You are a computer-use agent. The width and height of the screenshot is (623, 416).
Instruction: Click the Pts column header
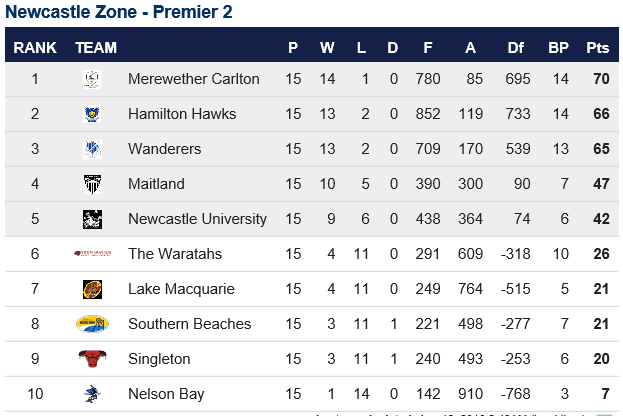[x=598, y=48]
